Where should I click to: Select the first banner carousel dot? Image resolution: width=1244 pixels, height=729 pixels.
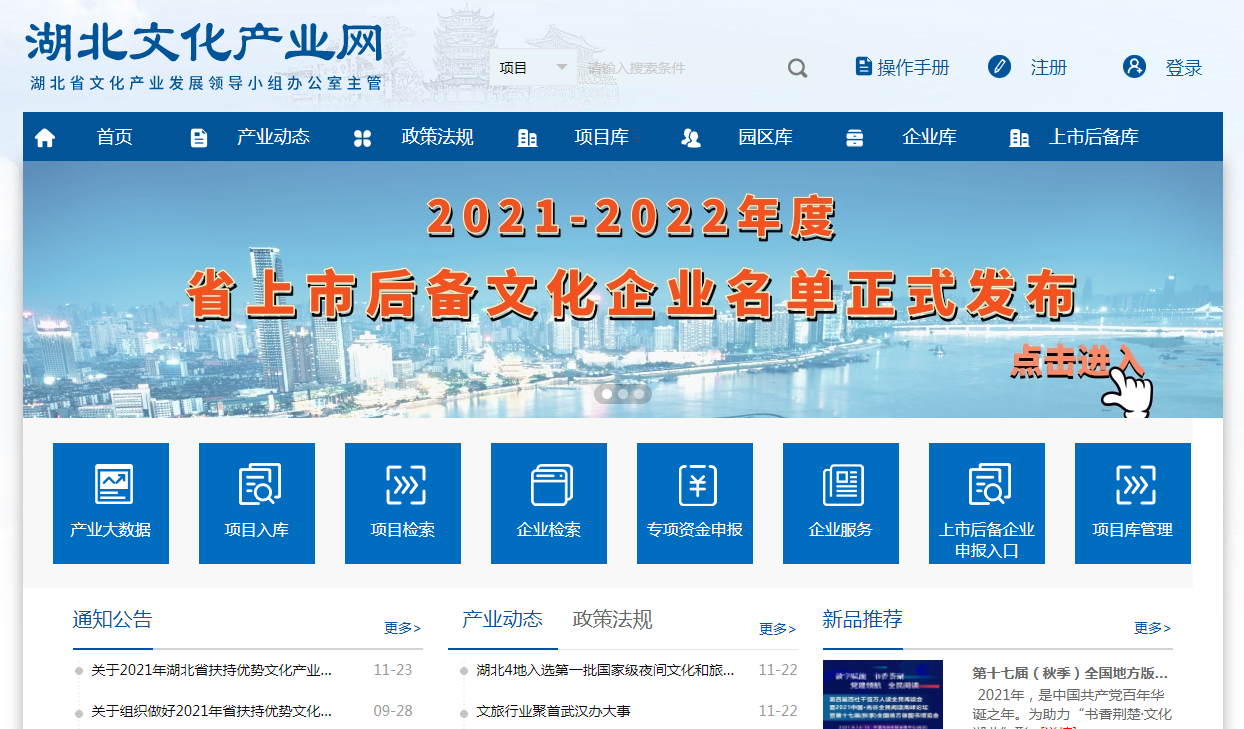point(607,394)
